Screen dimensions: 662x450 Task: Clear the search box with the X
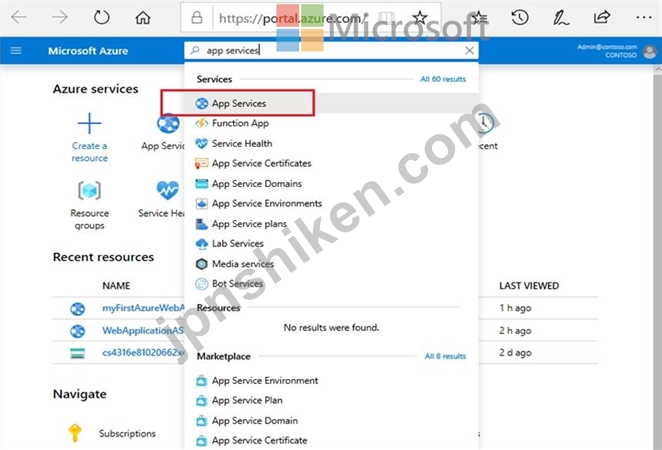(x=469, y=51)
